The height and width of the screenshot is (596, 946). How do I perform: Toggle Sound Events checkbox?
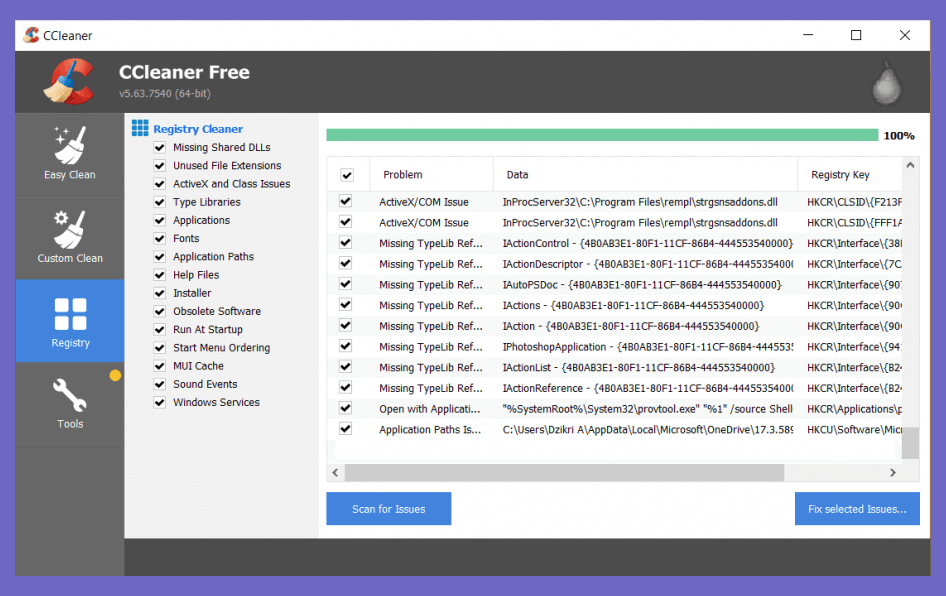click(160, 384)
